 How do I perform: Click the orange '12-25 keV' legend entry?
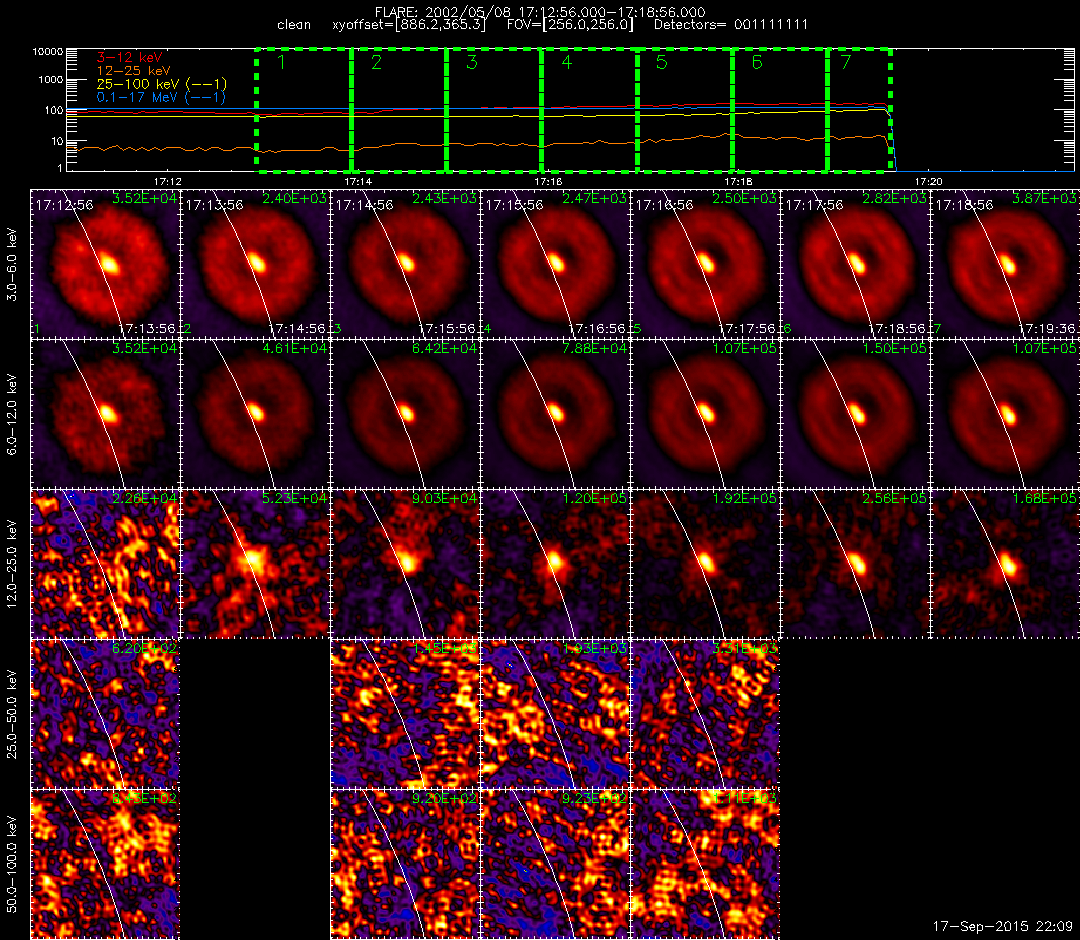pyautogui.click(x=133, y=71)
